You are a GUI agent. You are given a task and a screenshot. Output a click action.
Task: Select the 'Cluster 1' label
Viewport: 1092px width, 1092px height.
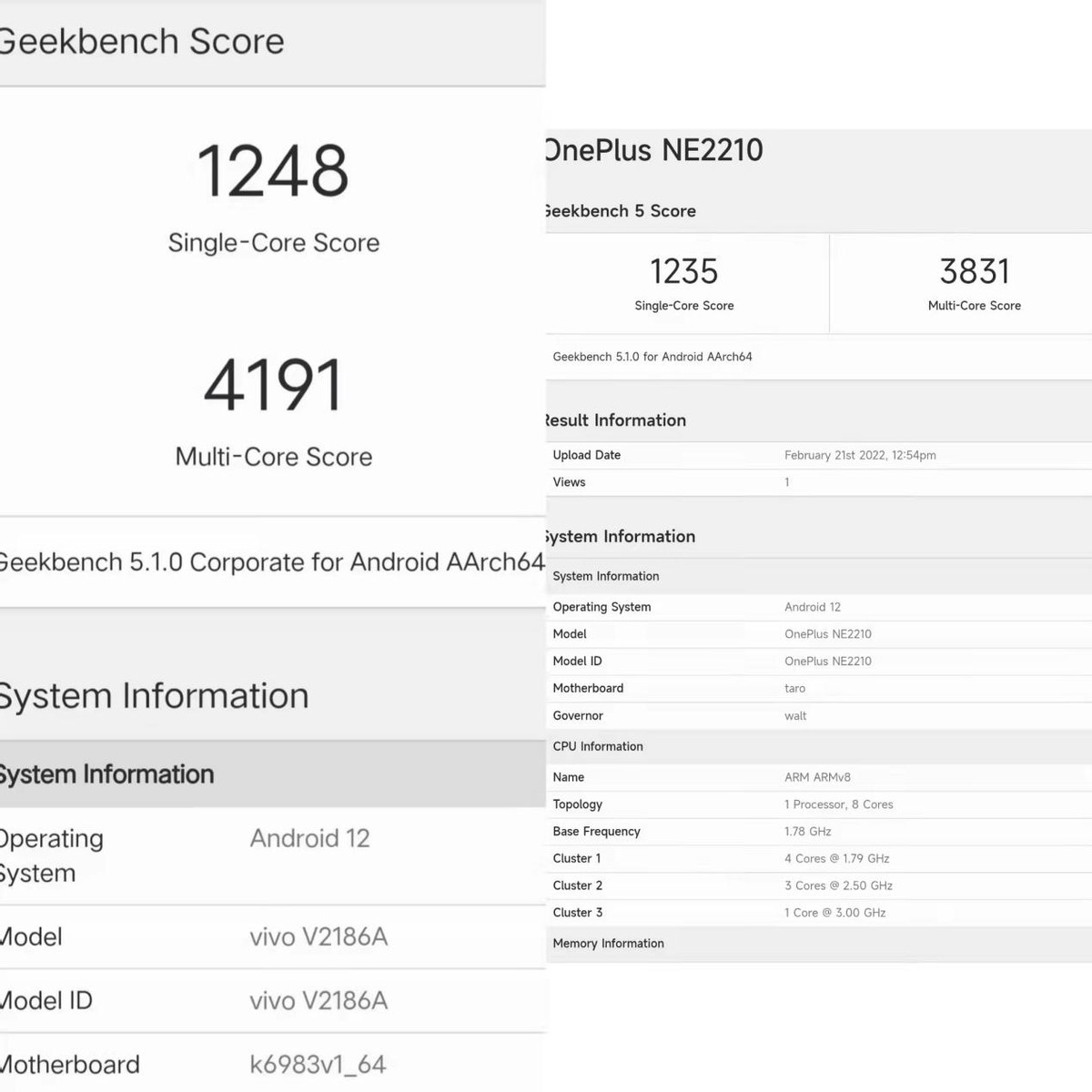tap(577, 858)
